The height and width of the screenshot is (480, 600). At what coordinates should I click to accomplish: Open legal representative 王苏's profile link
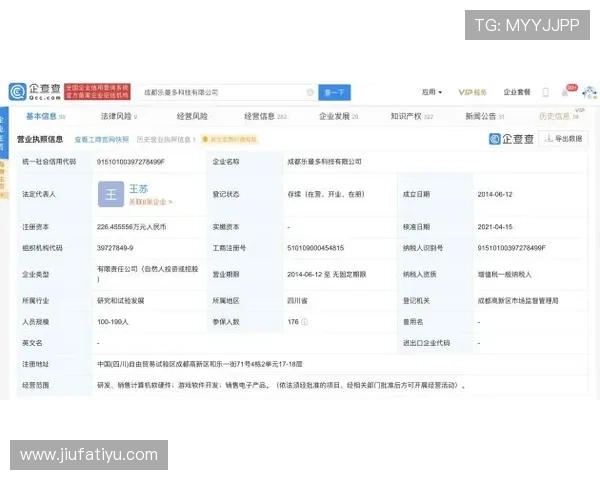tap(139, 189)
